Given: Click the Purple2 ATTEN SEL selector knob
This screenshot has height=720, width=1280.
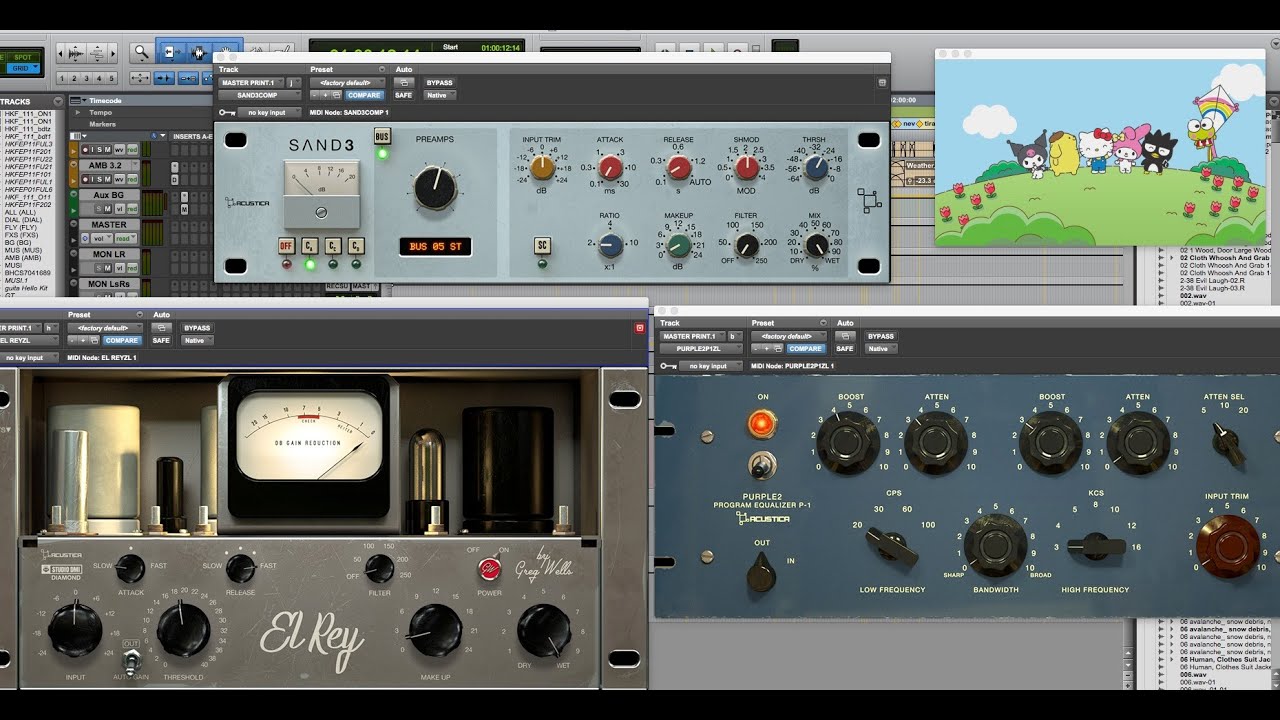Looking at the screenshot, I should pyautogui.click(x=1228, y=442).
